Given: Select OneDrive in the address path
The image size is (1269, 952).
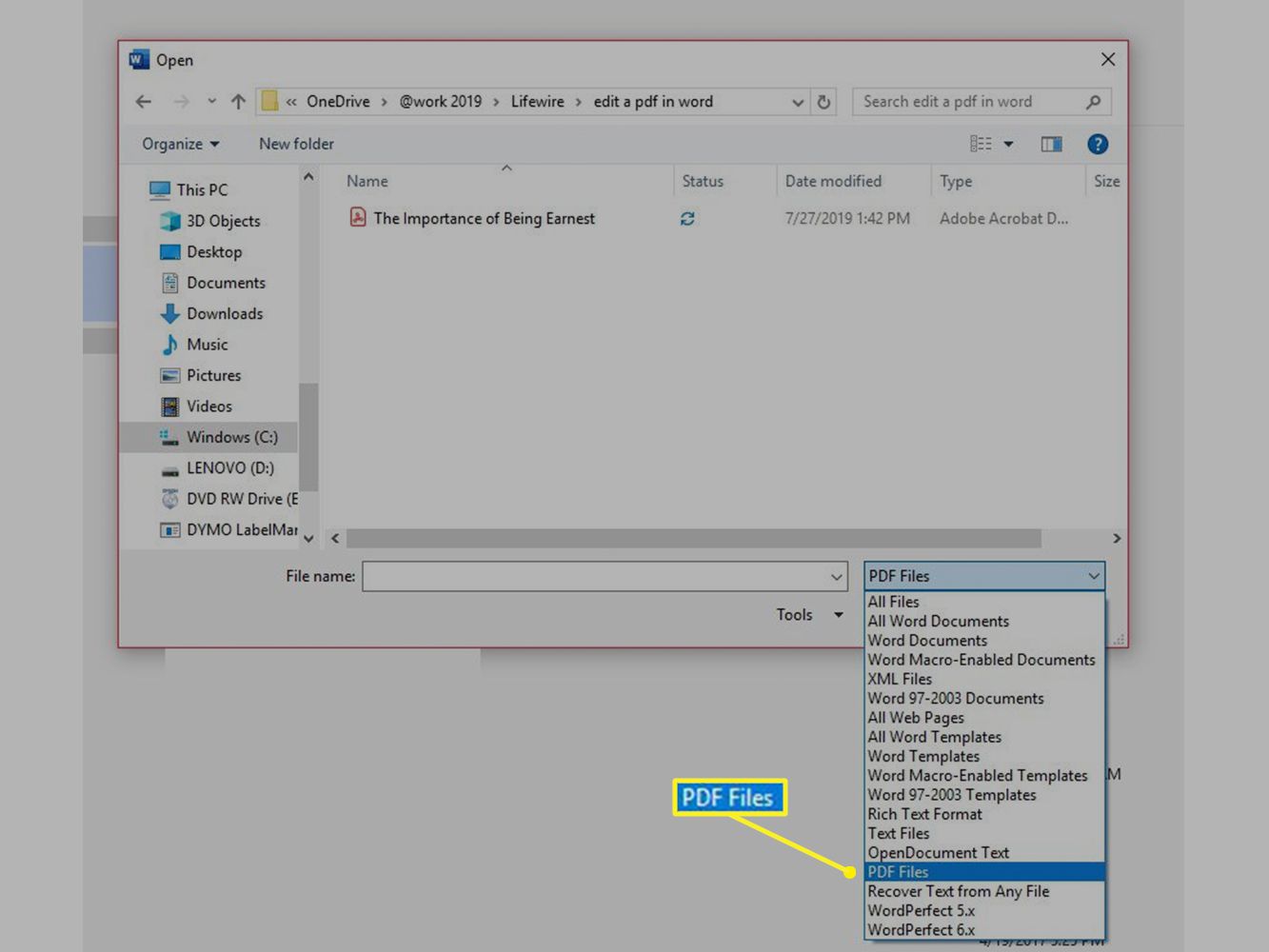Looking at the screenshot, I should click(x=338, y=102).
